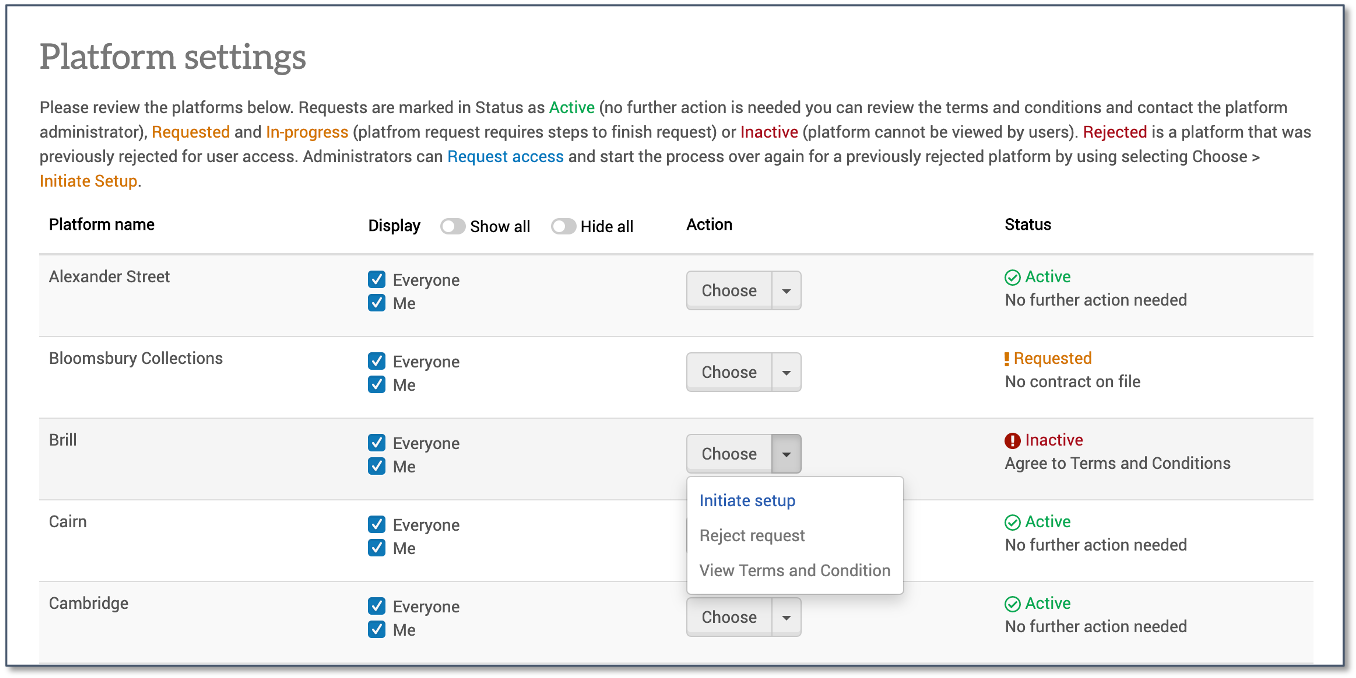1356x678 pixels.
Task: Uncheck the Everyone checkbox for Brill
Action: (378, 443)
